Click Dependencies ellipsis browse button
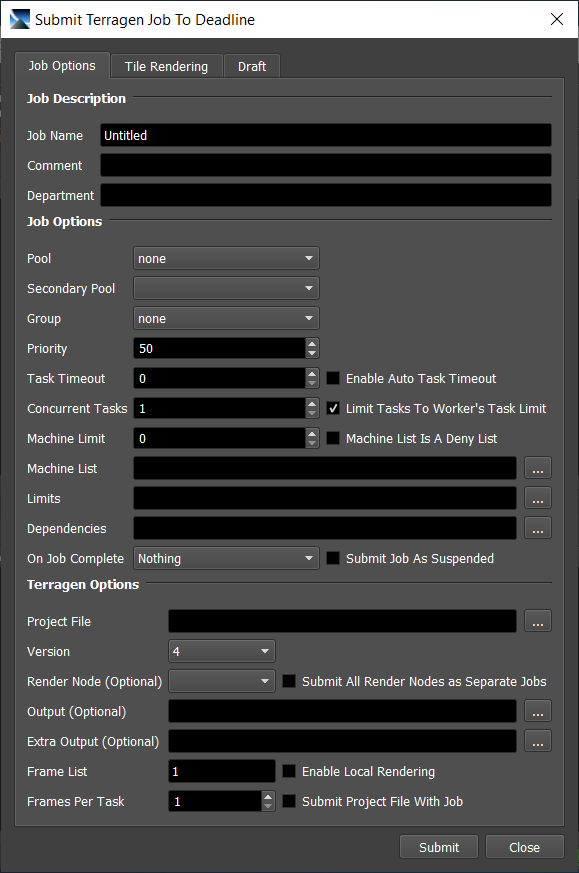The height and width of the screenshot is (873, 579). [538, 528]
